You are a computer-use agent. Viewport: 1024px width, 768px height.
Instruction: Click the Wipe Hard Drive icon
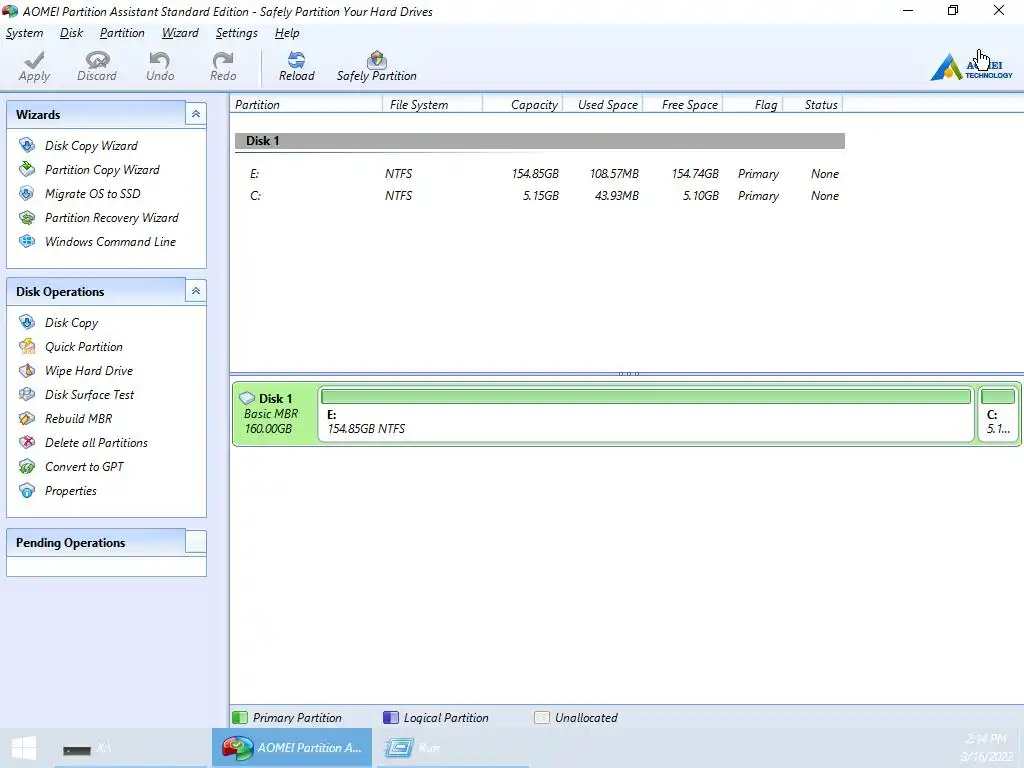click(x=27, y=370)
